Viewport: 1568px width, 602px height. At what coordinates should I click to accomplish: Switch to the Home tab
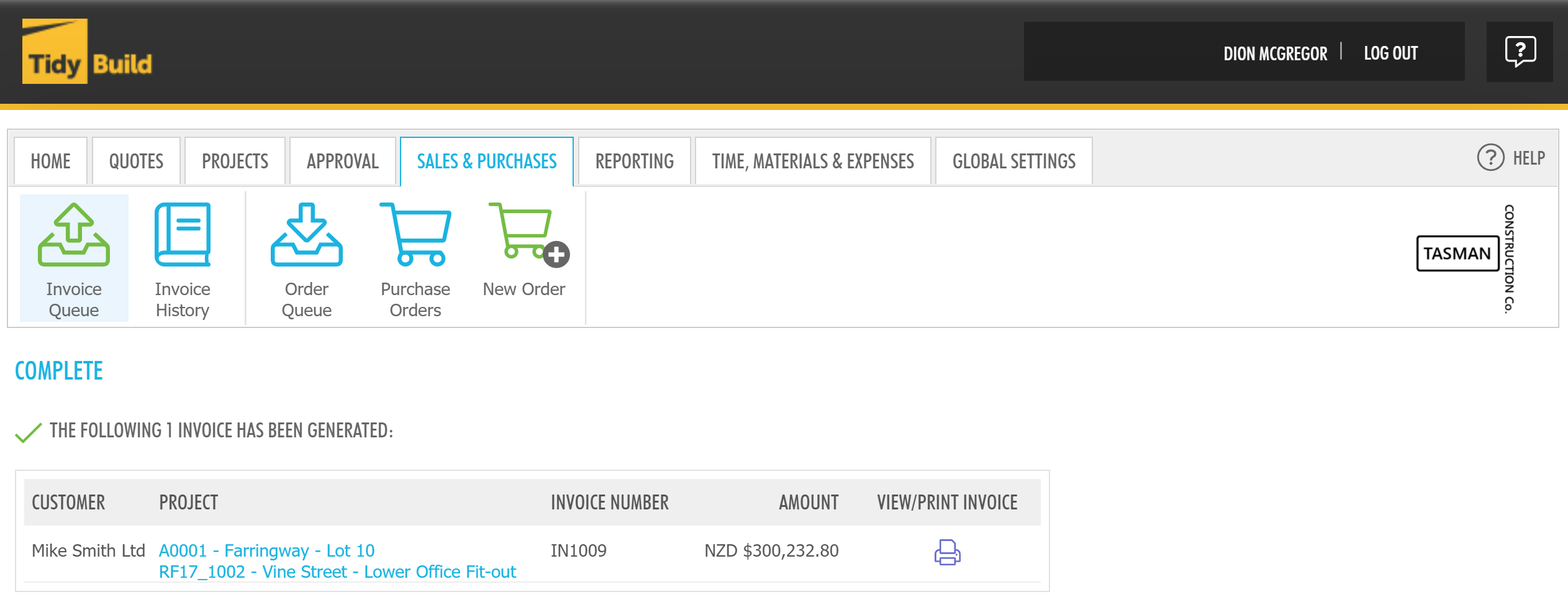click(50, 162)
